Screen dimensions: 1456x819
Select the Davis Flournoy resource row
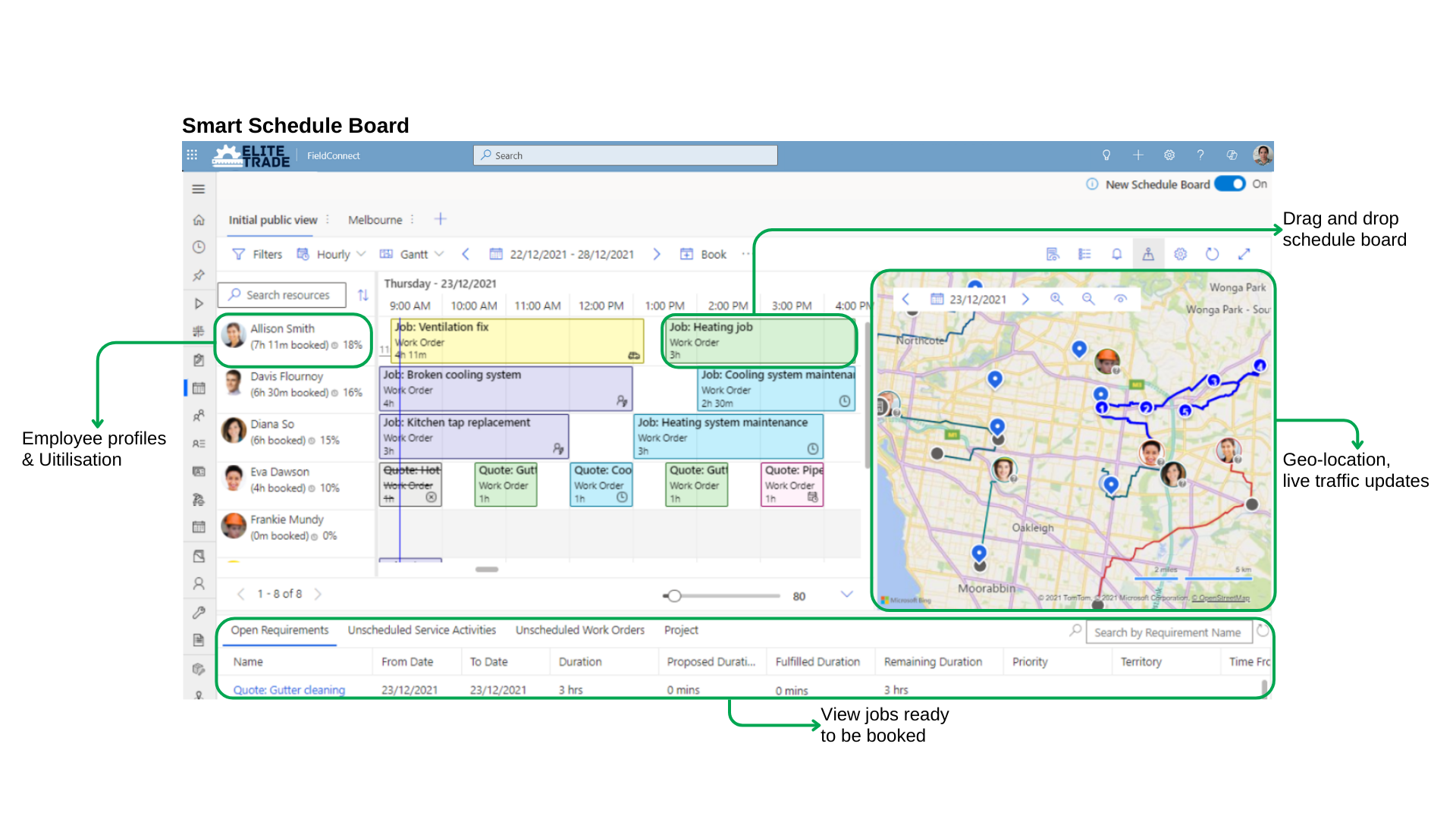click(x=296, y=384)
